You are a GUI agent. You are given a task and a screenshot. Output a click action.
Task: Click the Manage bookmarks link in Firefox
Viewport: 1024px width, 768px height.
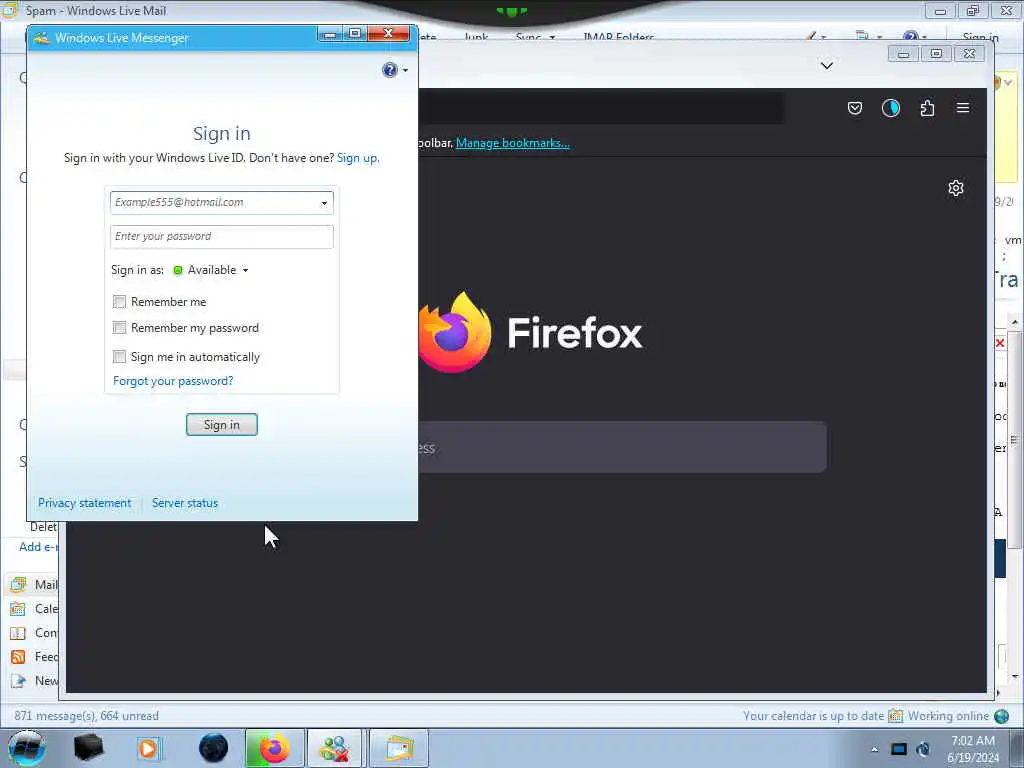coord(513,143)
